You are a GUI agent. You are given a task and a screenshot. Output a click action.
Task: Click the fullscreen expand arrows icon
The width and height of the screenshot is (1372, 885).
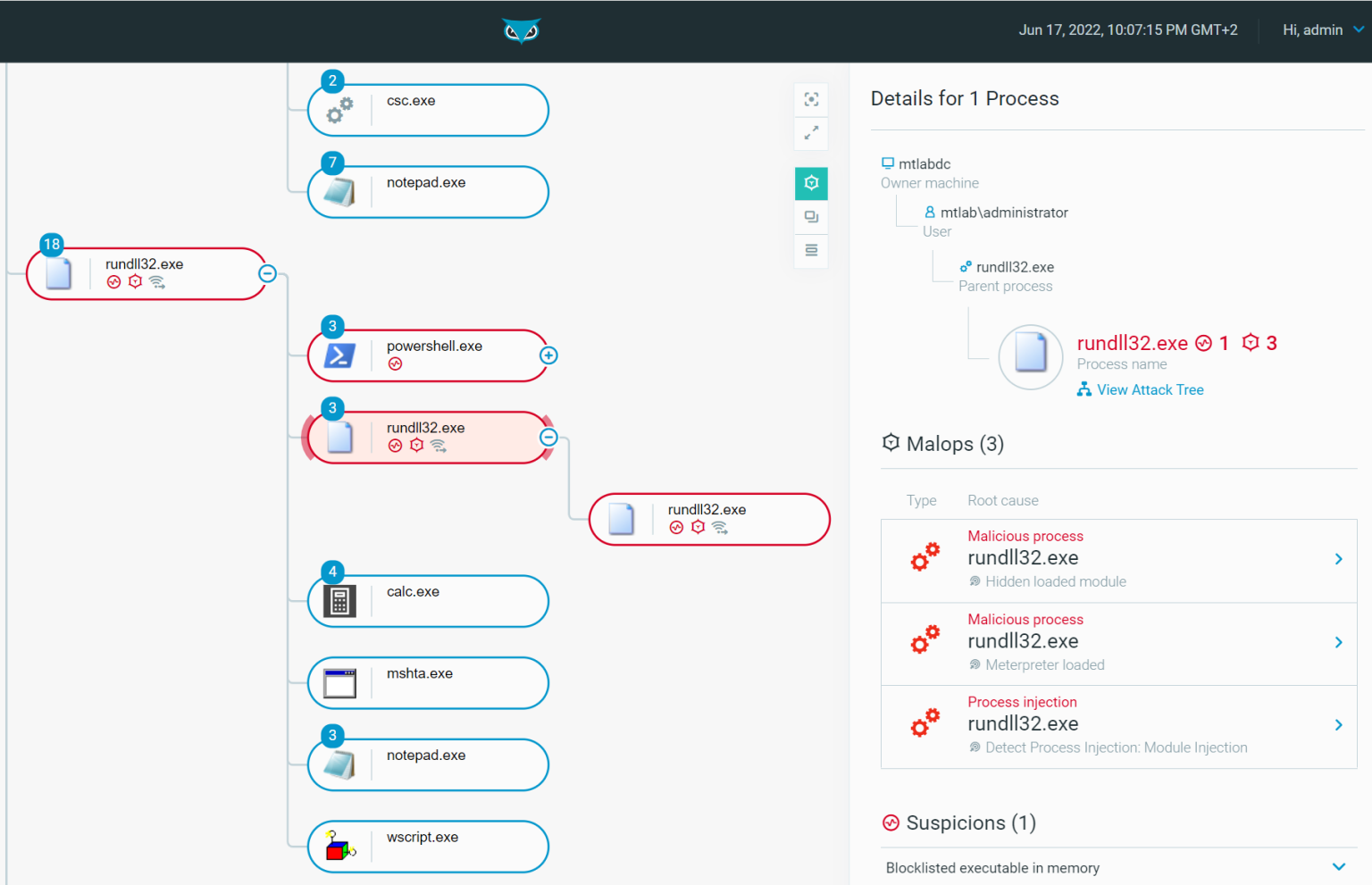810,134
